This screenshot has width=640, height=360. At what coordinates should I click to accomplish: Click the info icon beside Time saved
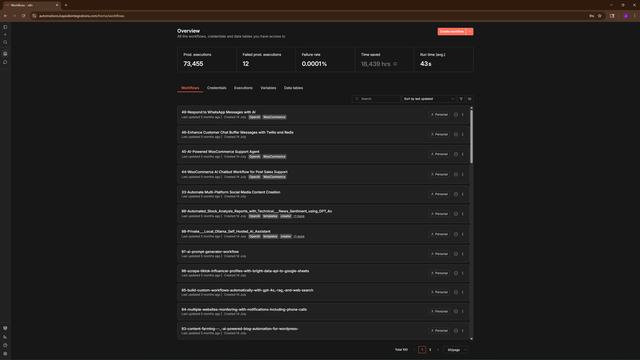[395, 64]
